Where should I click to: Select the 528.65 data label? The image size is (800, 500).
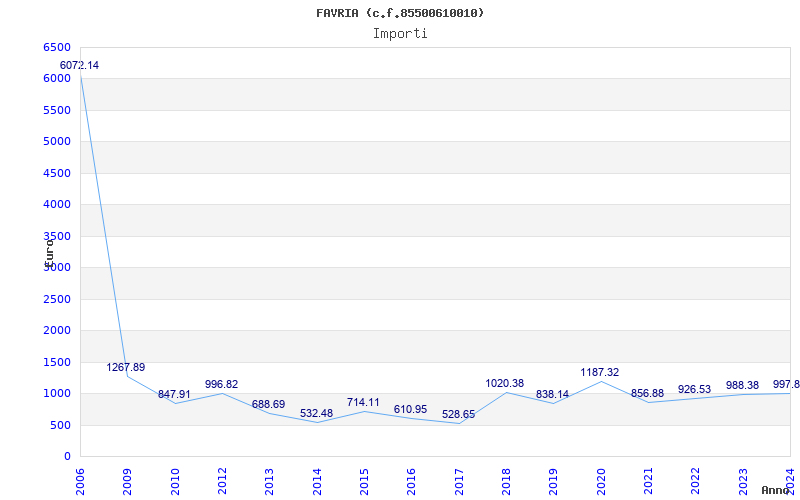[x=458, y=414]
